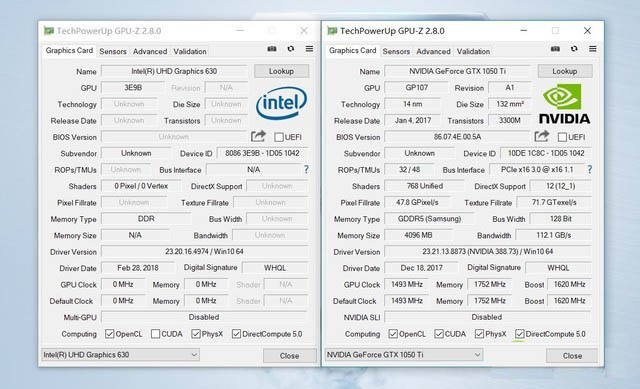This screenshot has height=389, width=640.
Task: Toggle PhysX checkbox in Intel window
Action: [196, 334]
